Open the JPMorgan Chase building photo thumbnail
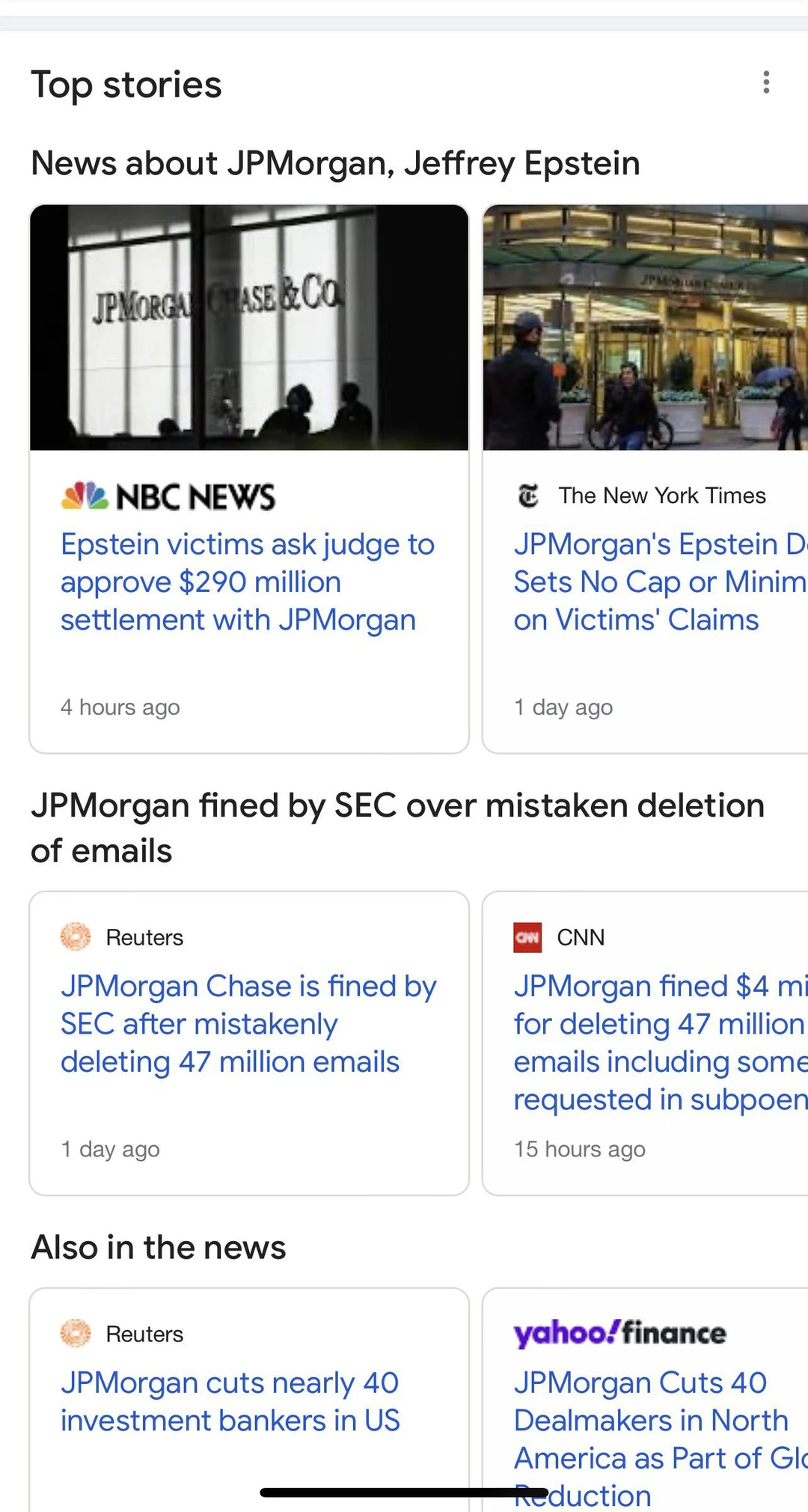 coord(249,328)
